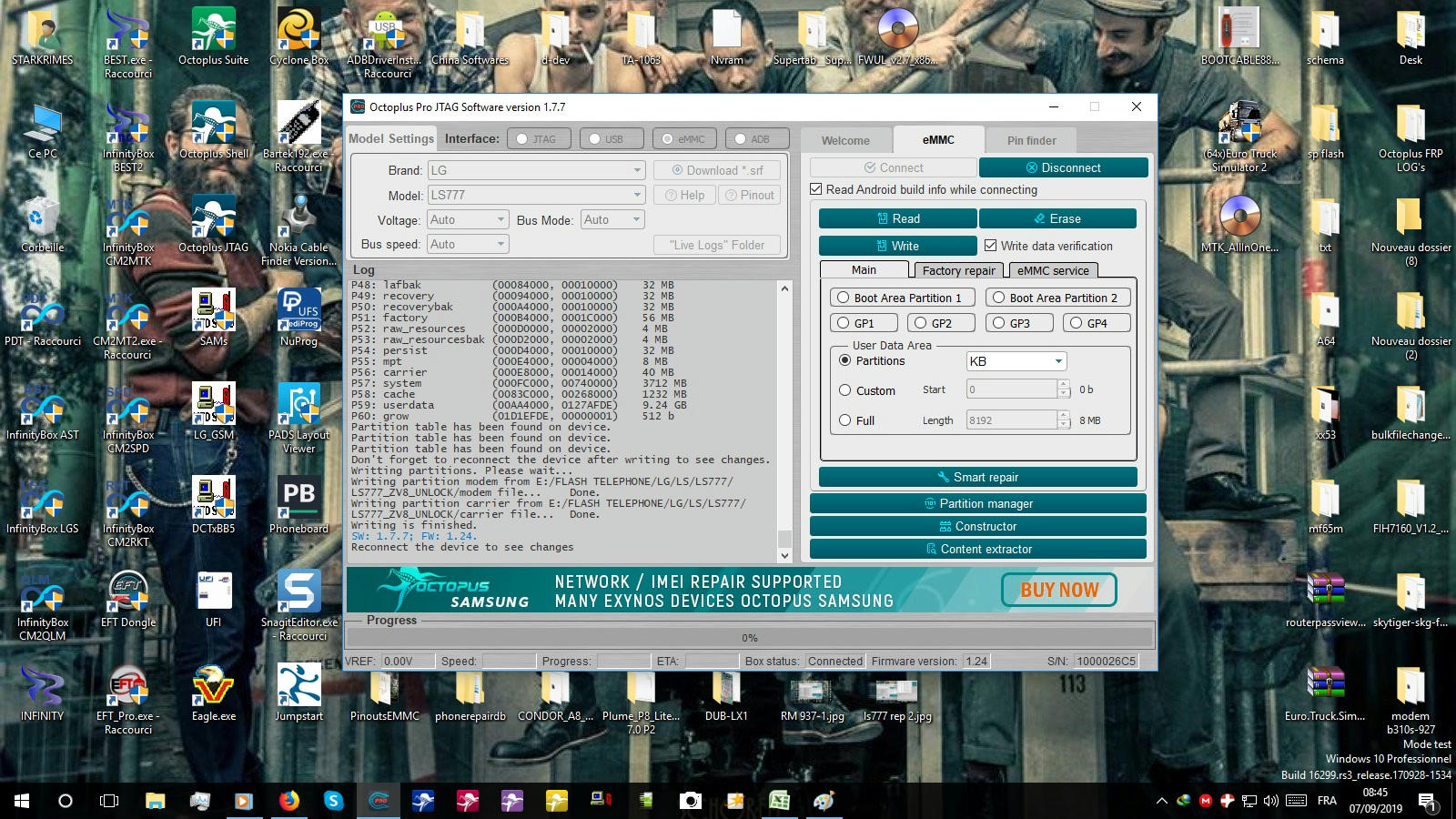
Task: Open the MTK_AllInOne disc icon
Action: coord(1239,224)
